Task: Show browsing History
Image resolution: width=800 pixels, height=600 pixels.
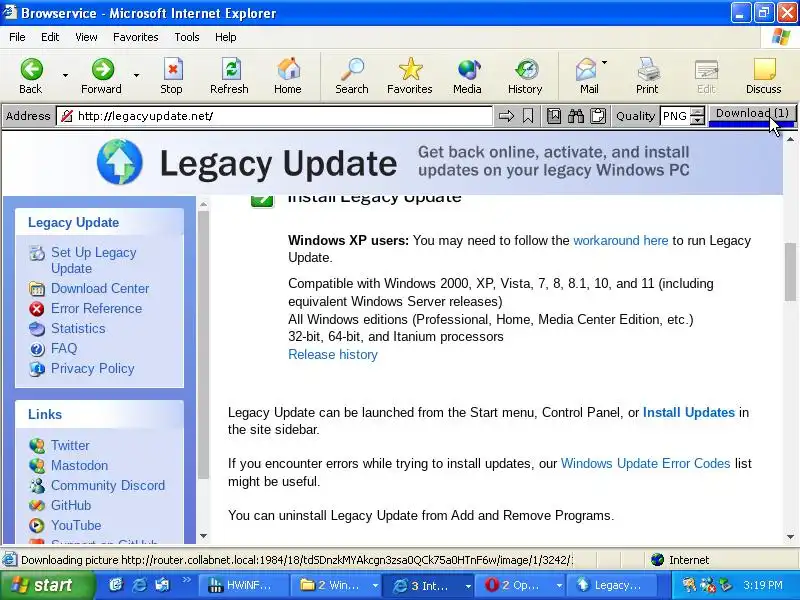Action: 525,77
